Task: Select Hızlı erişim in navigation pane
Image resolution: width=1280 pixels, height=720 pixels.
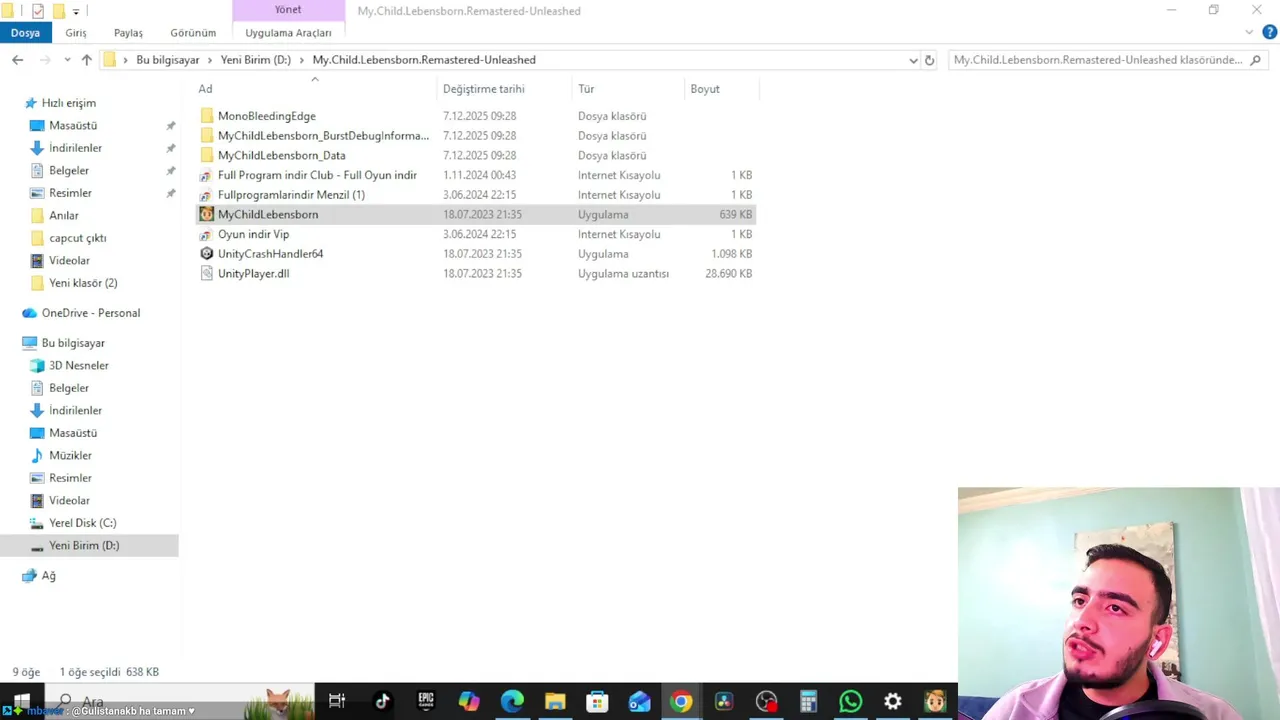Action: point(68,103)
